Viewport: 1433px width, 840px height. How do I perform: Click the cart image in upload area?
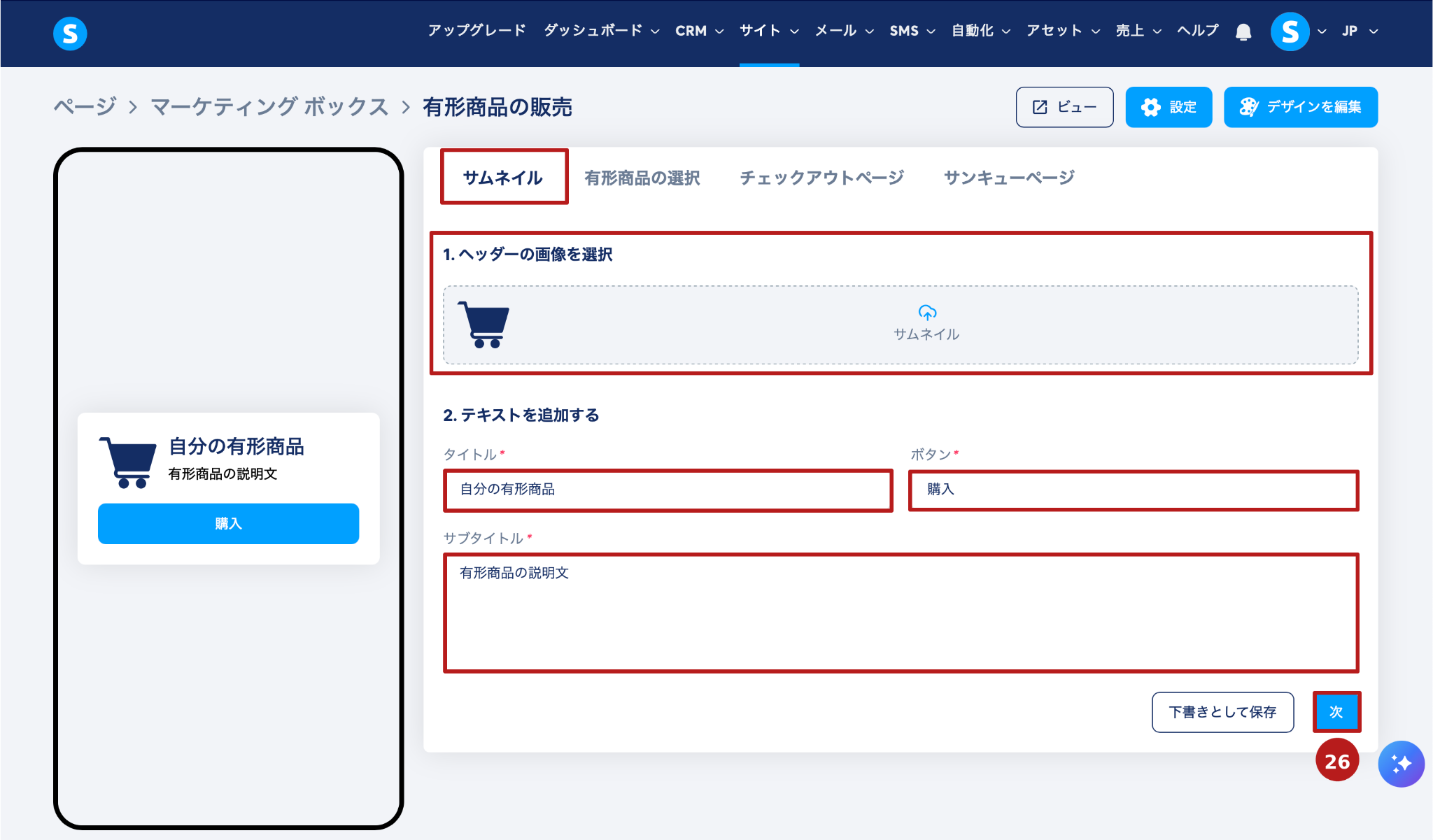tap(483, 325)
